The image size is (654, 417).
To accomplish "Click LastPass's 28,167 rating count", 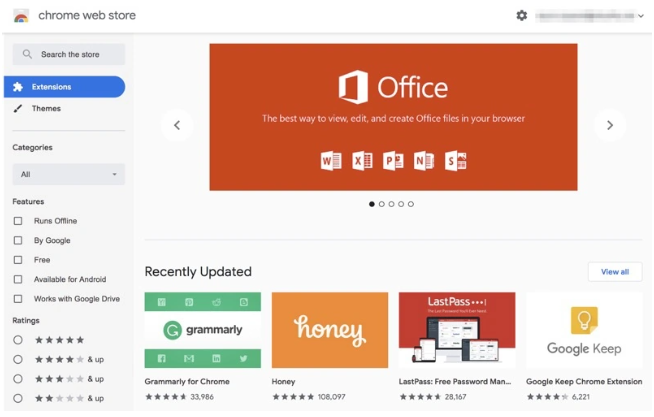I will [455, 397].
